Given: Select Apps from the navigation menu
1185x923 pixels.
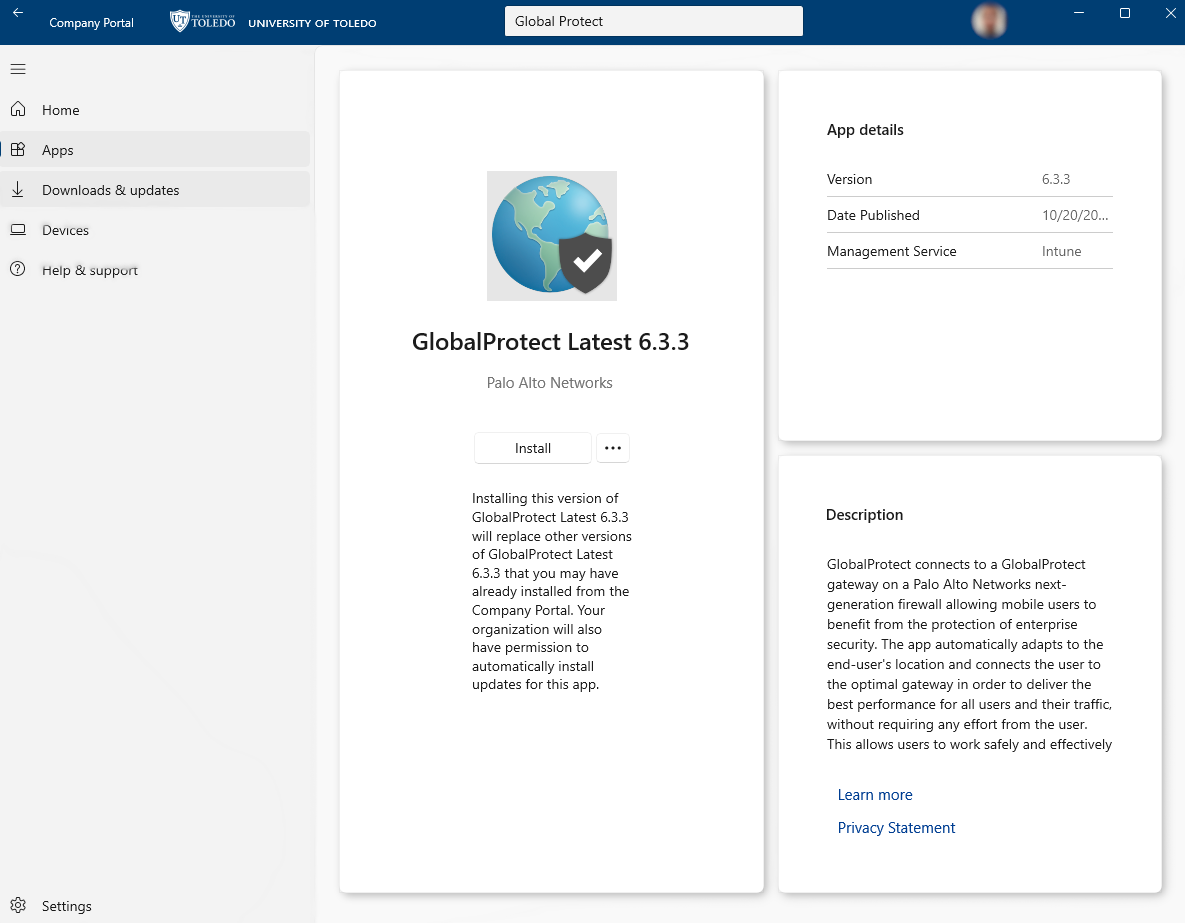Looking at the screenshot, I should (x=57, y=149).
